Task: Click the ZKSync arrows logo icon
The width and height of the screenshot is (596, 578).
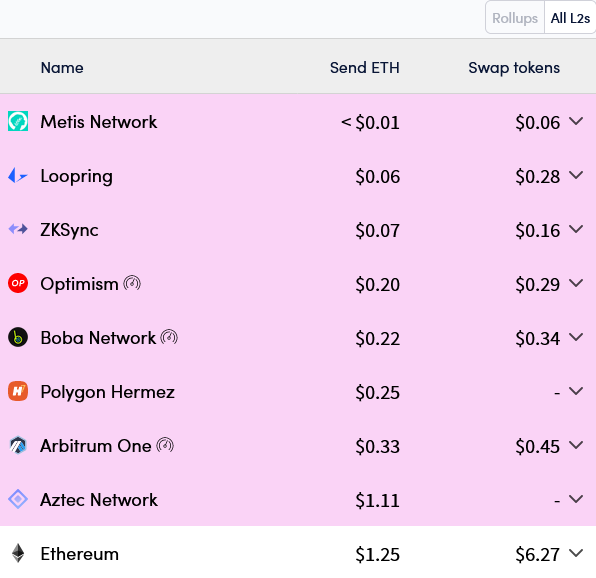Action: [x=18, y=229]
